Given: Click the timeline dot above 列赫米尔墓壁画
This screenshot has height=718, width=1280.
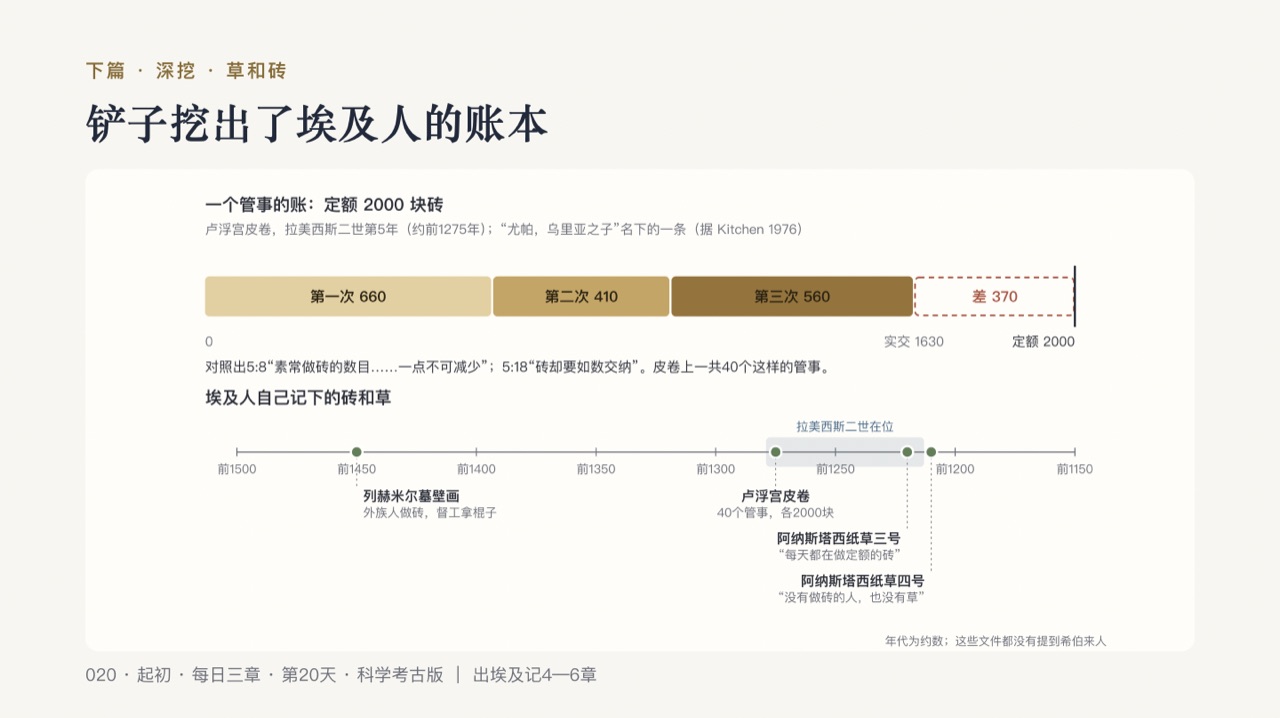Looking at the screenshot, I should pos(357,452).
